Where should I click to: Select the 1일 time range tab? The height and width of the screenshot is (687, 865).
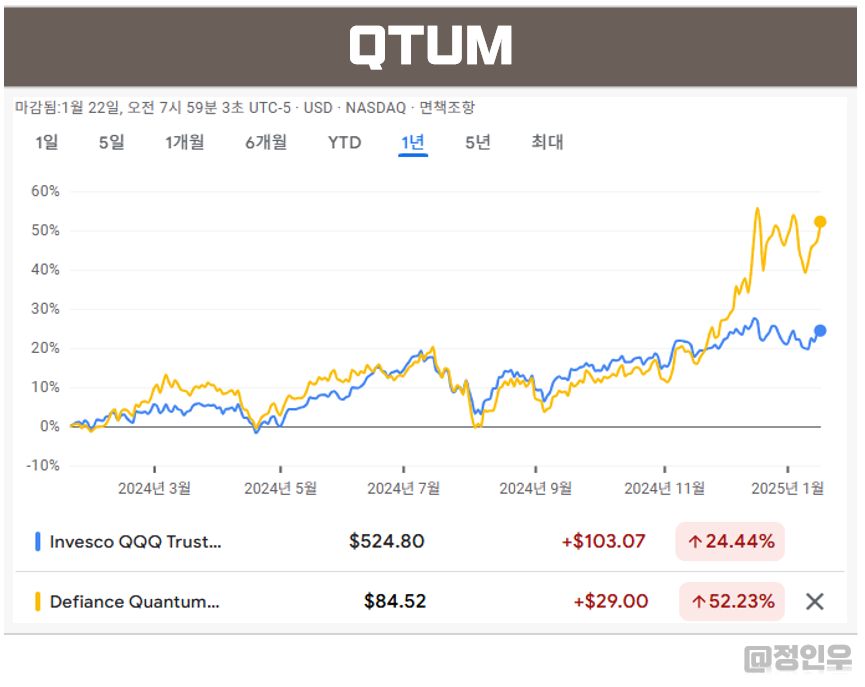pos(47,142)
